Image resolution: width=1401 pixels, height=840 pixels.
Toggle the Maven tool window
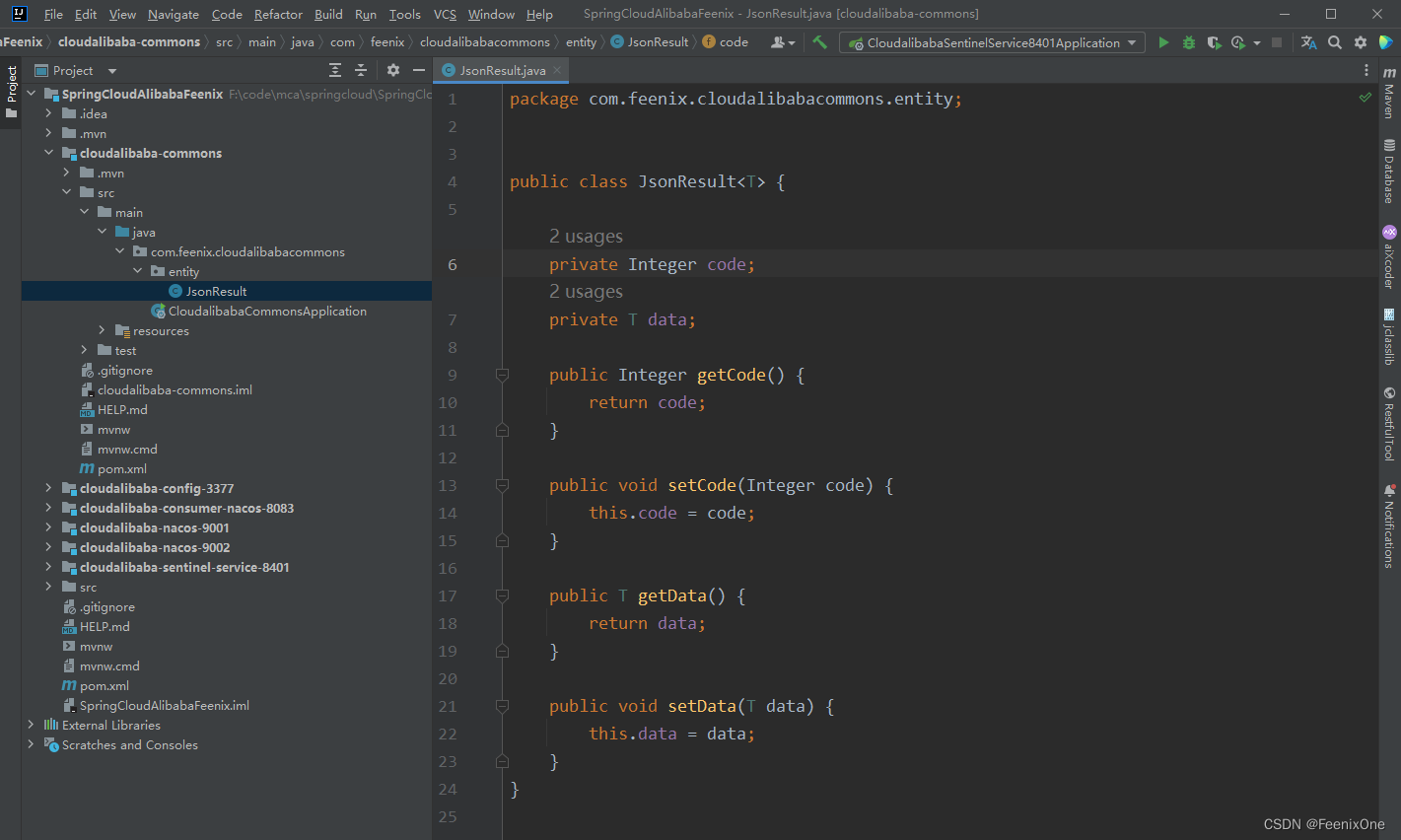pyautogui.click(x=1389, y=94)
